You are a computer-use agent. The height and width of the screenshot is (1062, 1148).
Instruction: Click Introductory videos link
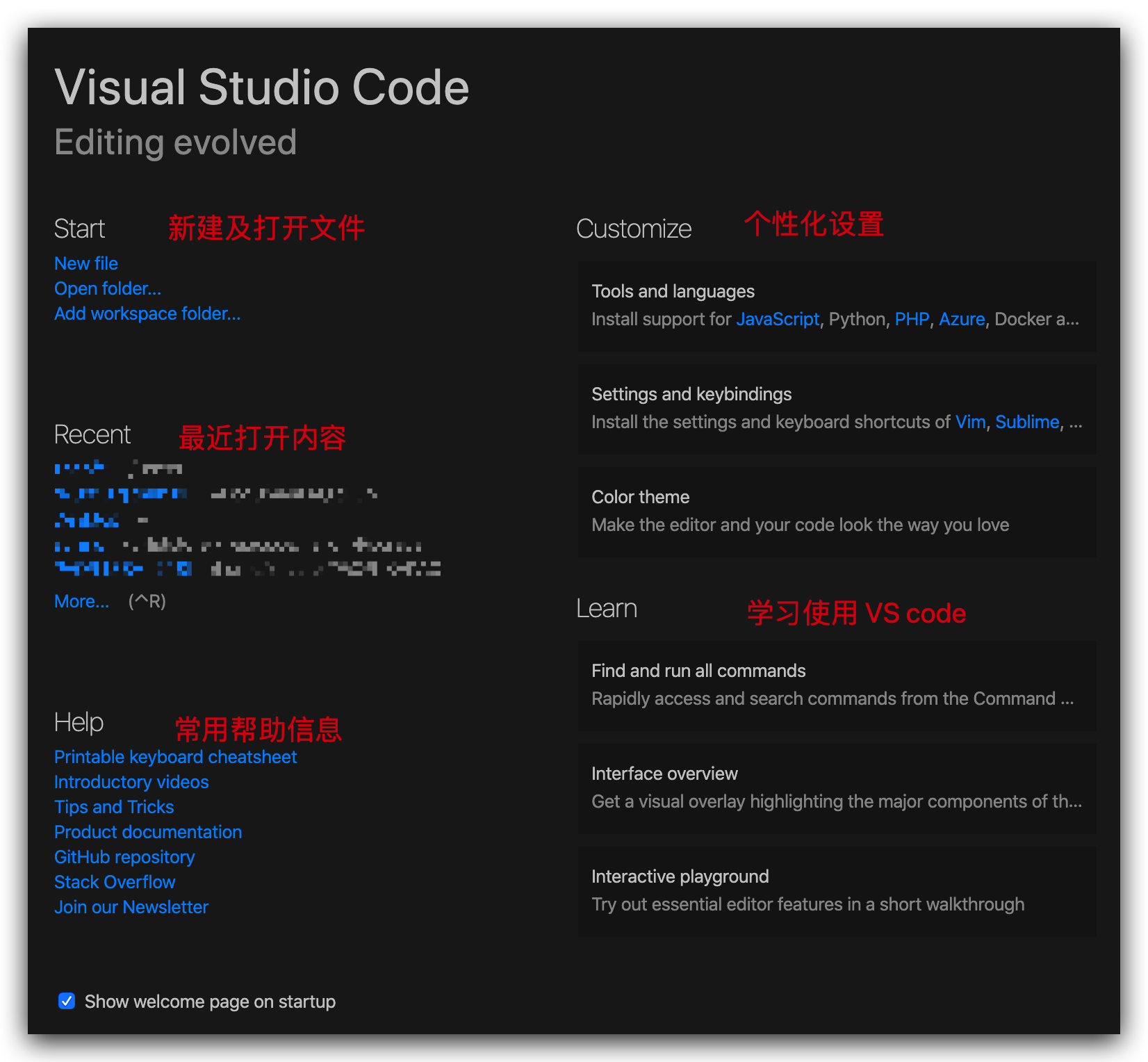pos(131,782)
